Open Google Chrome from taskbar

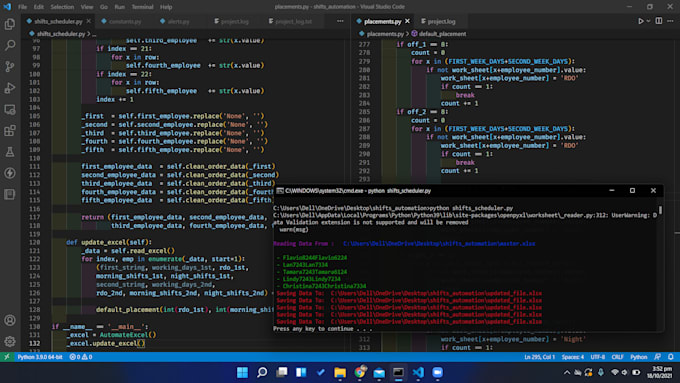[x=360, y=372]
